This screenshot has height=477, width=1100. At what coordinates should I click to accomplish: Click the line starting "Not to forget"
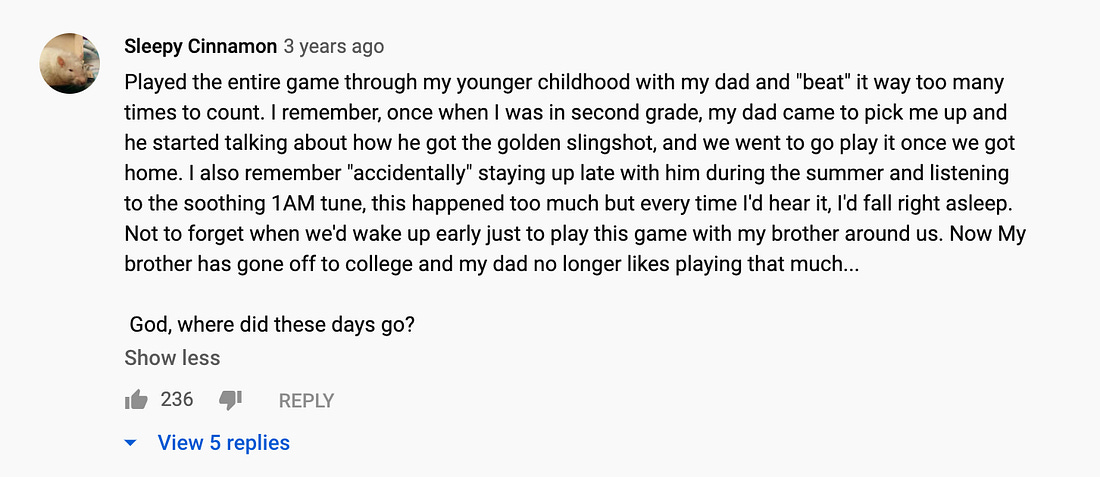click(x=575, y=234)
